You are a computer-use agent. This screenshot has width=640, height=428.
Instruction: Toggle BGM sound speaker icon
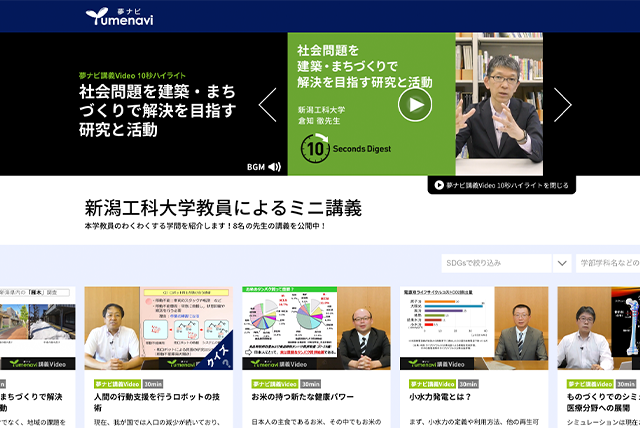tap(274, 167)
